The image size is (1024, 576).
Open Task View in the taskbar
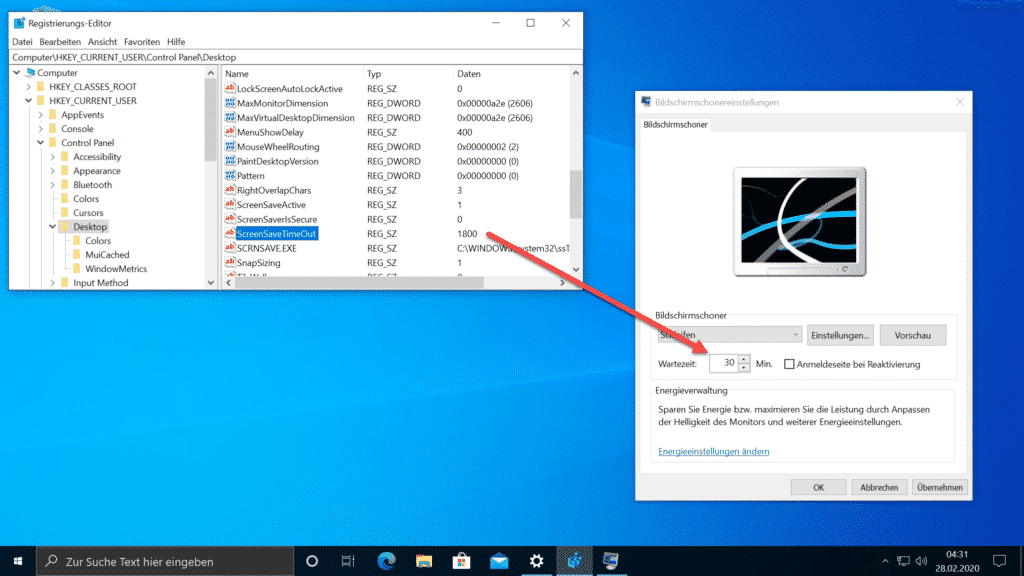[348, 561]
